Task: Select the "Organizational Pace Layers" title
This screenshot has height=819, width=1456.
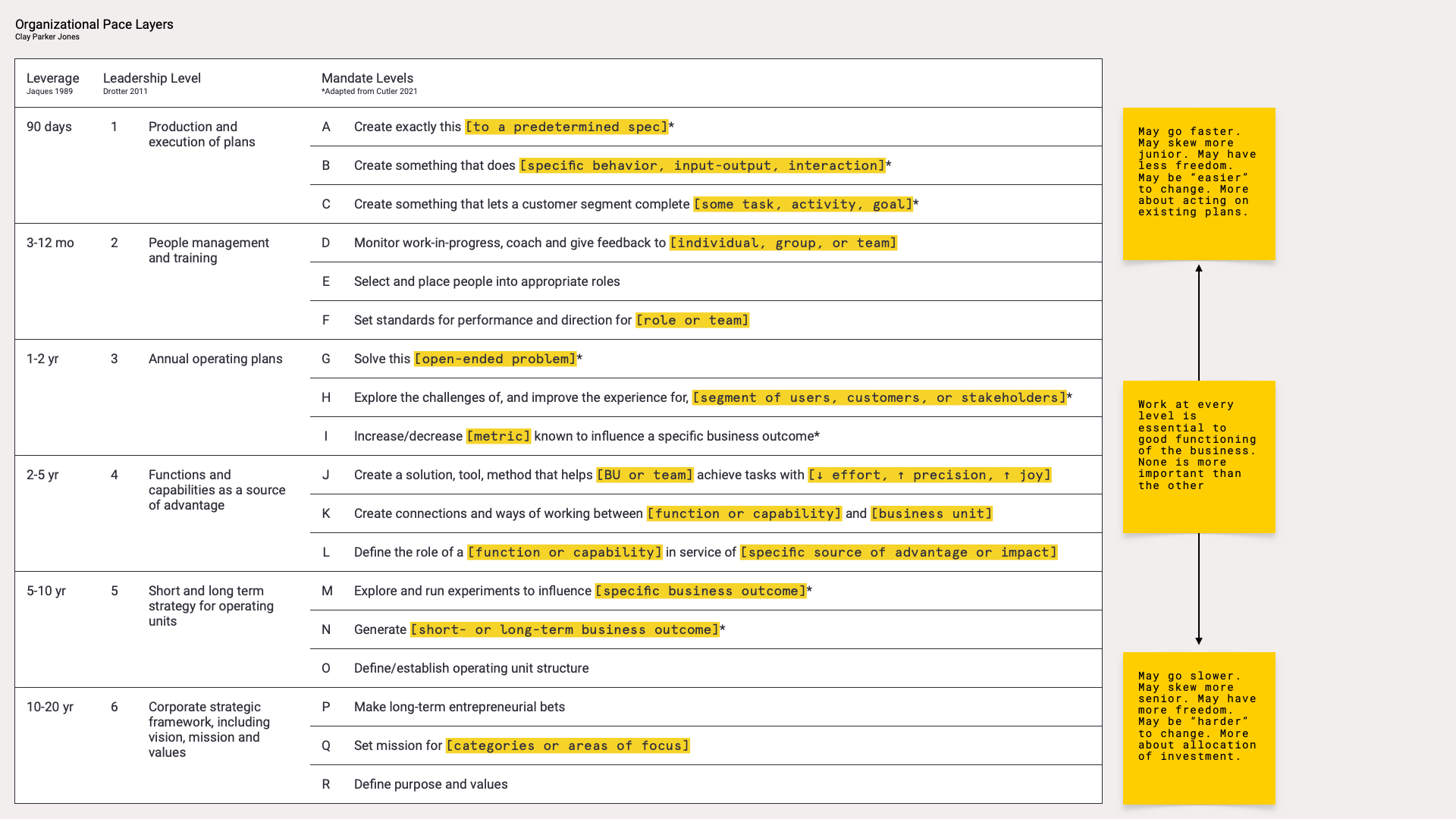Action: pyautogui.click(x=94, y=24)
